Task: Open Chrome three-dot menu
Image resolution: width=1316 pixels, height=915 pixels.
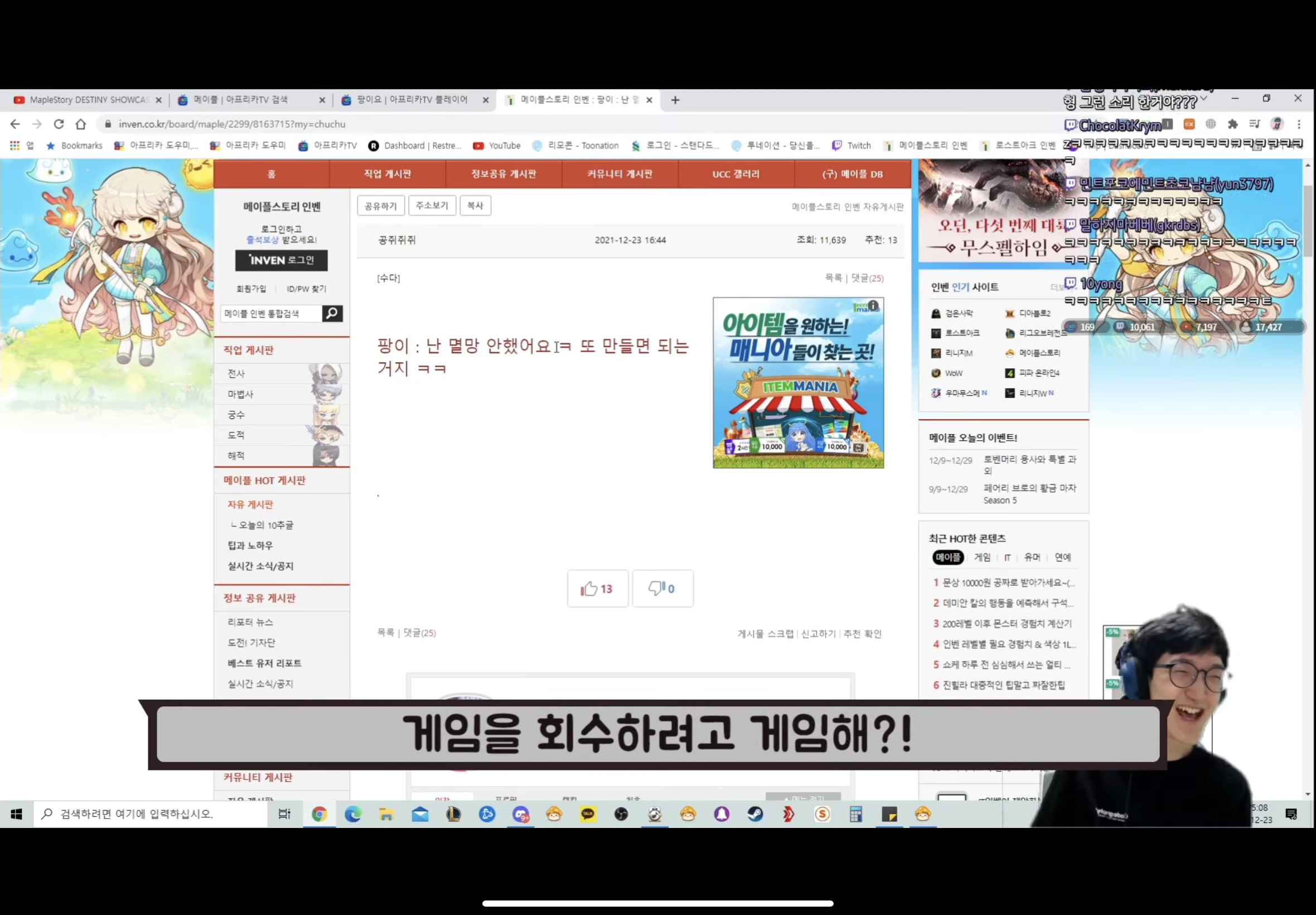Action: click(x=1299, y=124)
